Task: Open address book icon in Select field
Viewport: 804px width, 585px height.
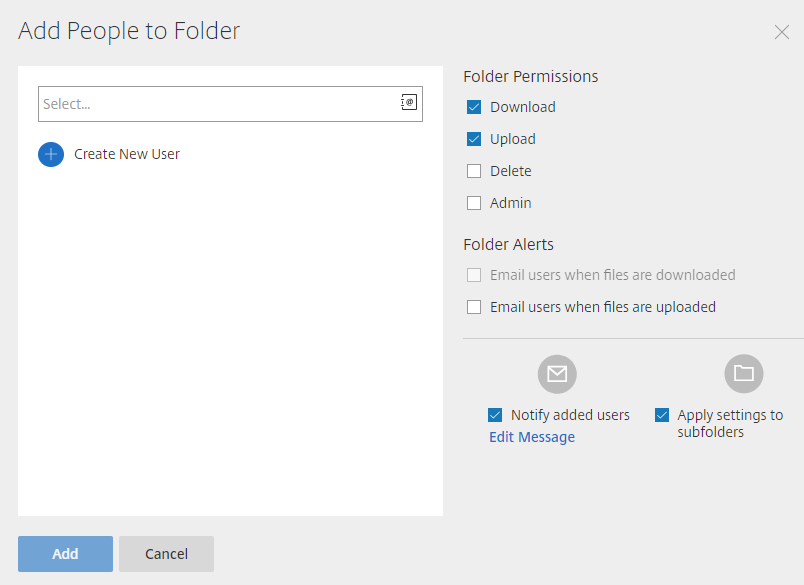Action: coord(409,103)
